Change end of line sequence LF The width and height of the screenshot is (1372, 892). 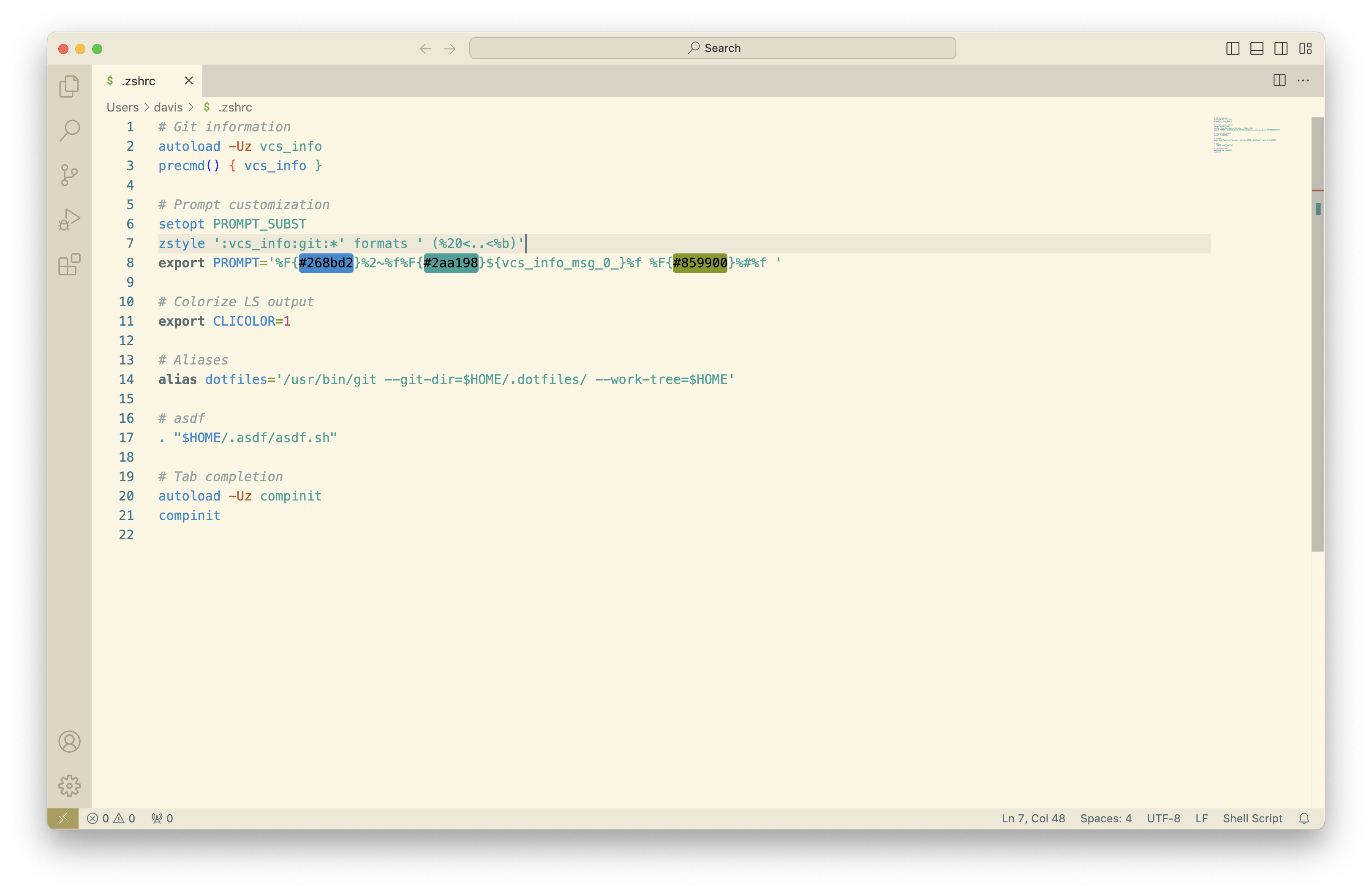(x=1201, y=818)
